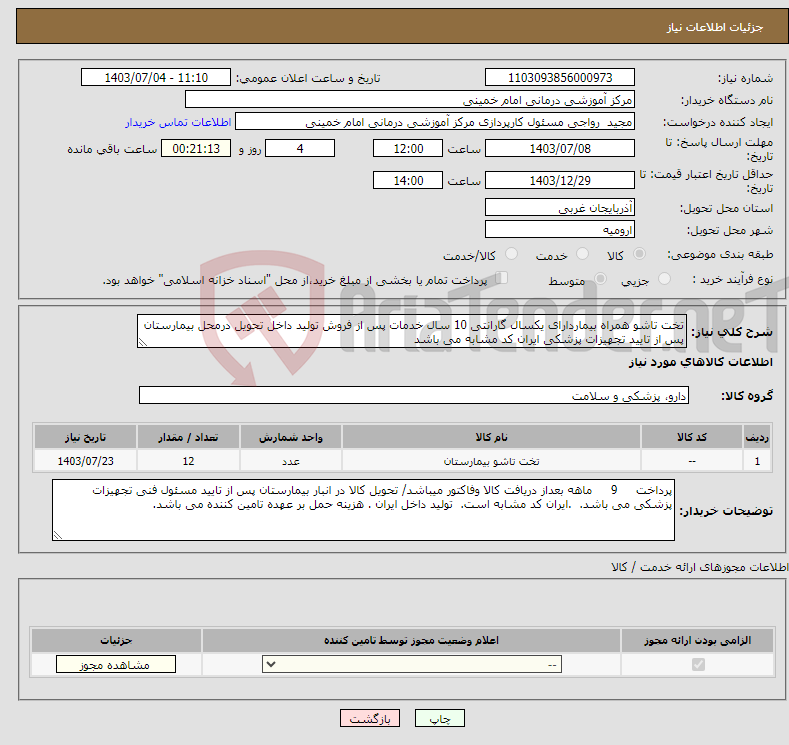Screen dimensions: 789x745
Task: Click the announcement date field 1403/07/04 - 11:10
Action: coord(155,77)
